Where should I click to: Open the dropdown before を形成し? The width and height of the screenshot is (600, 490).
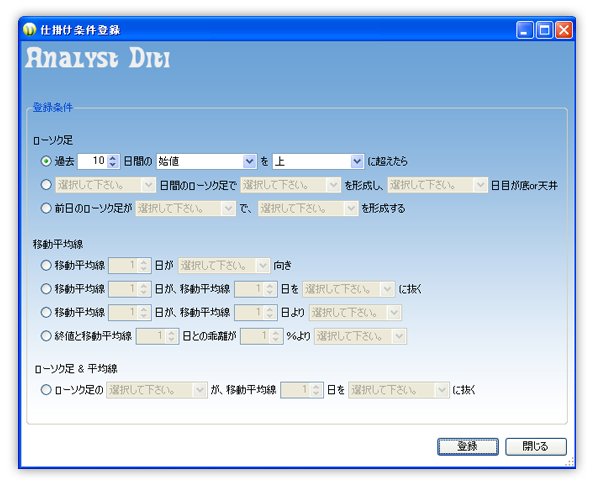[x=290, y=185]
